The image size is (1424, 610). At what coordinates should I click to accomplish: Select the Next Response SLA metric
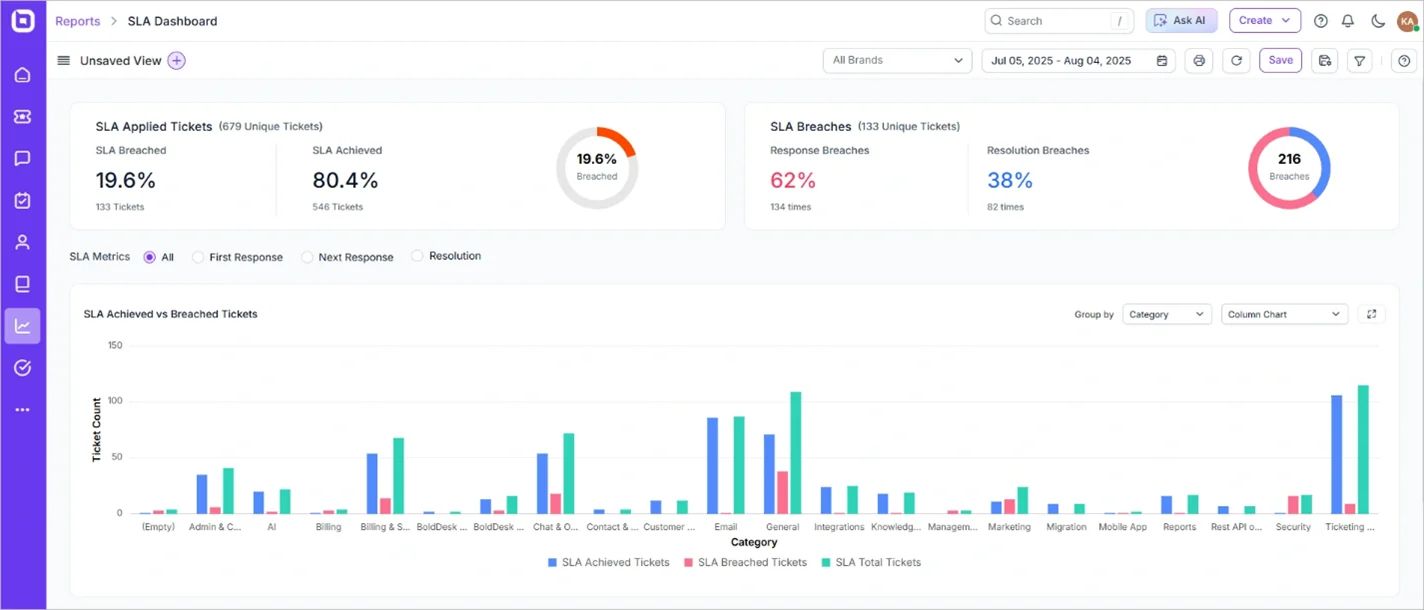click(307, 256)
